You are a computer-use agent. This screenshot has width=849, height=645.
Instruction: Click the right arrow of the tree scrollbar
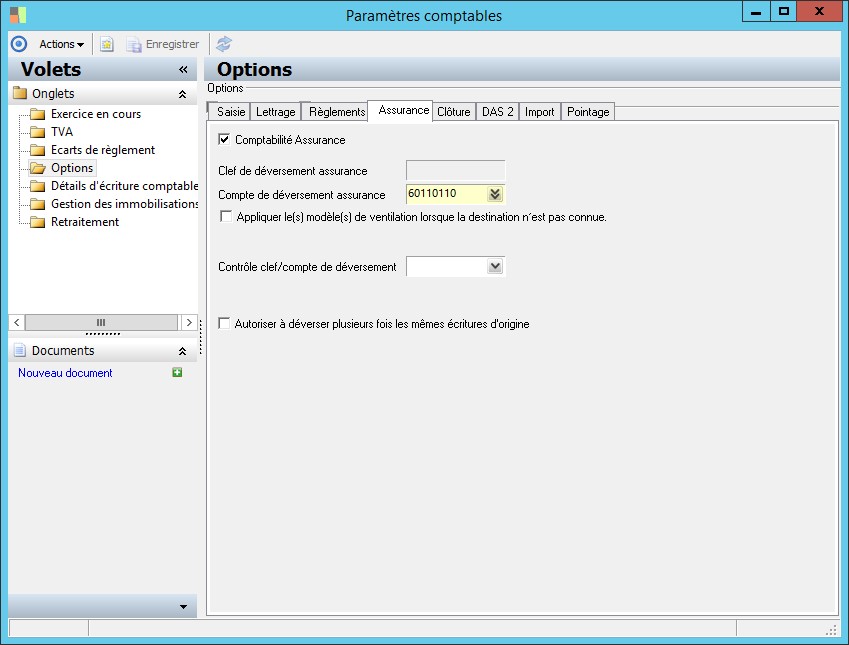189,322
